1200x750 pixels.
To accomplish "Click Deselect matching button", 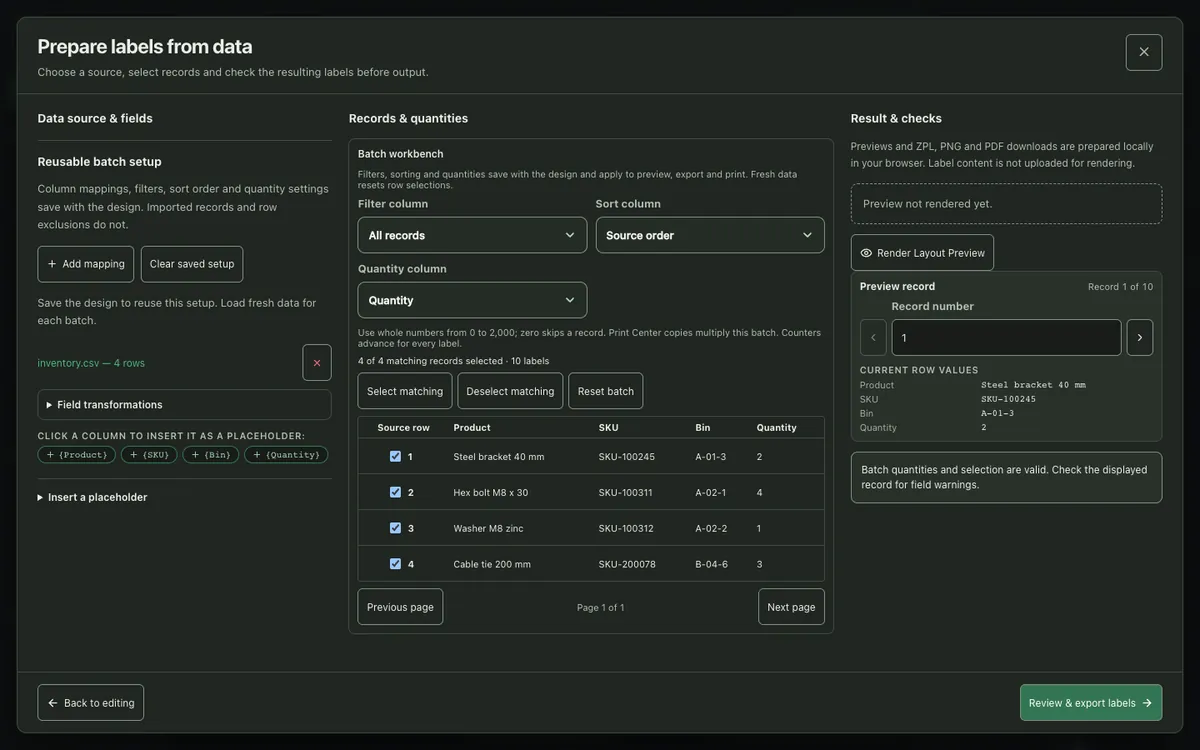I will pyautogui.click(x=510, y=391).
